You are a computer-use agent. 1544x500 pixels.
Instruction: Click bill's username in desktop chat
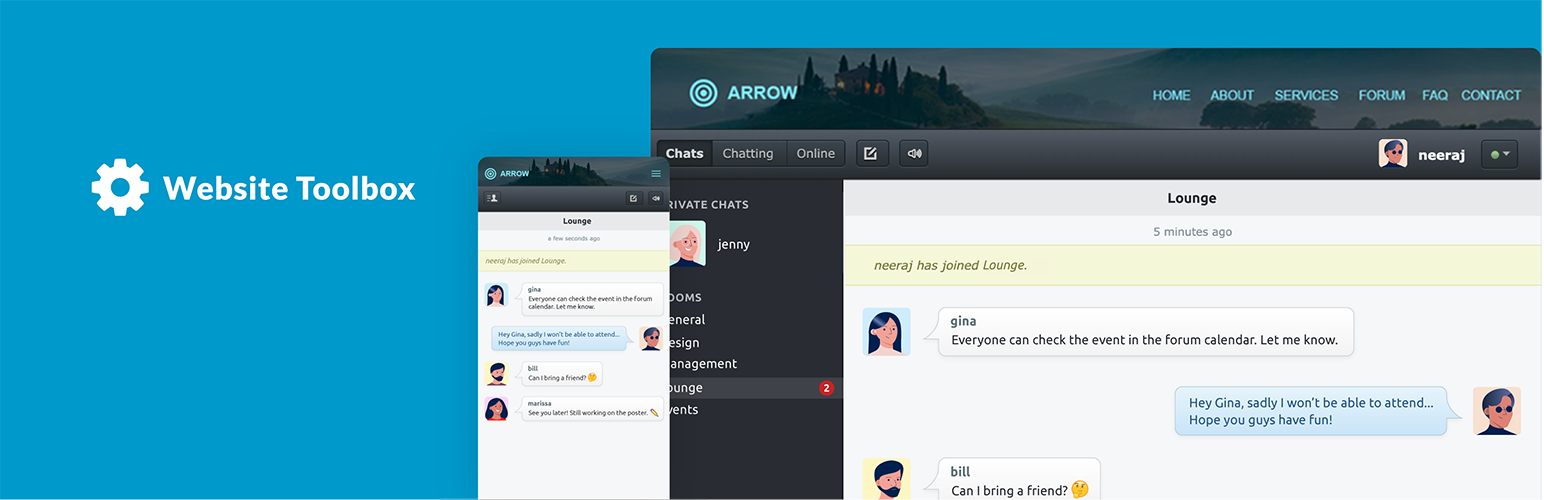tap(960, 472)
